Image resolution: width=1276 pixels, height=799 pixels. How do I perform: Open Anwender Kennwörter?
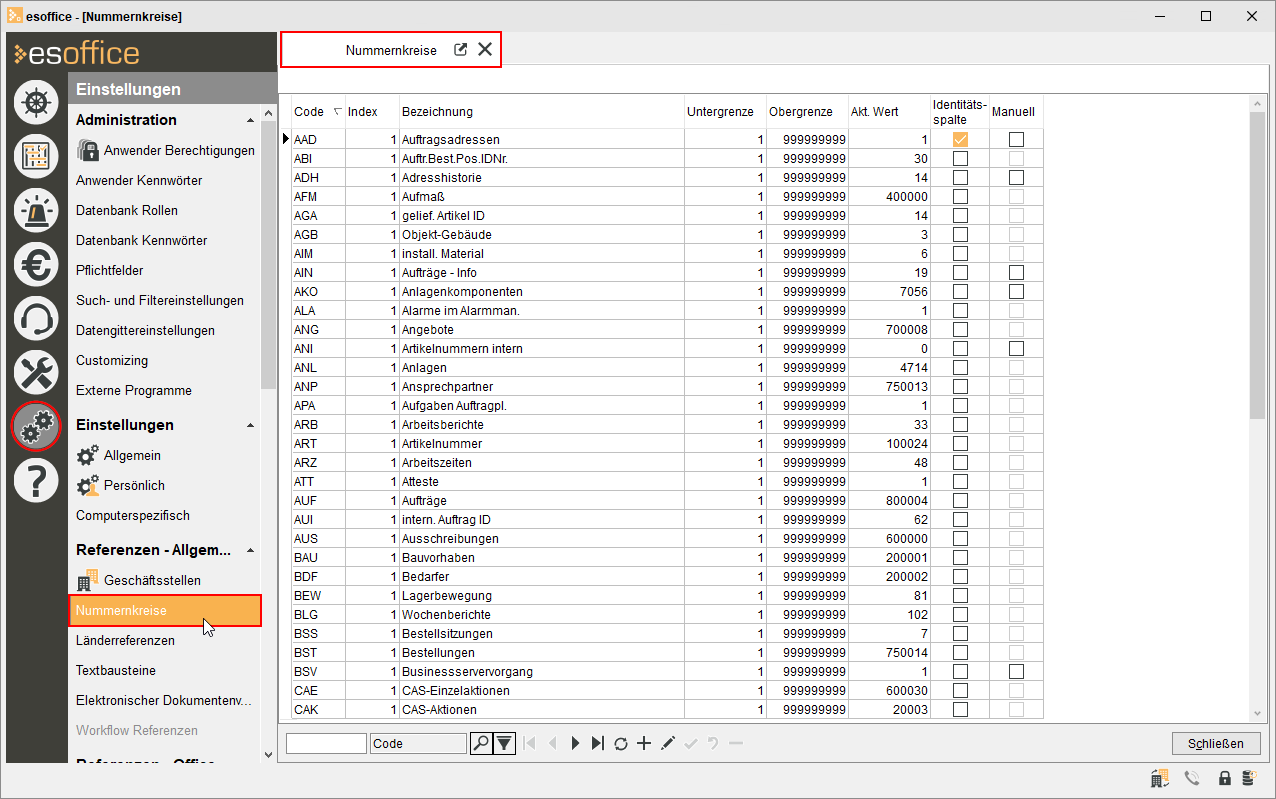click(x=139, y=181)
